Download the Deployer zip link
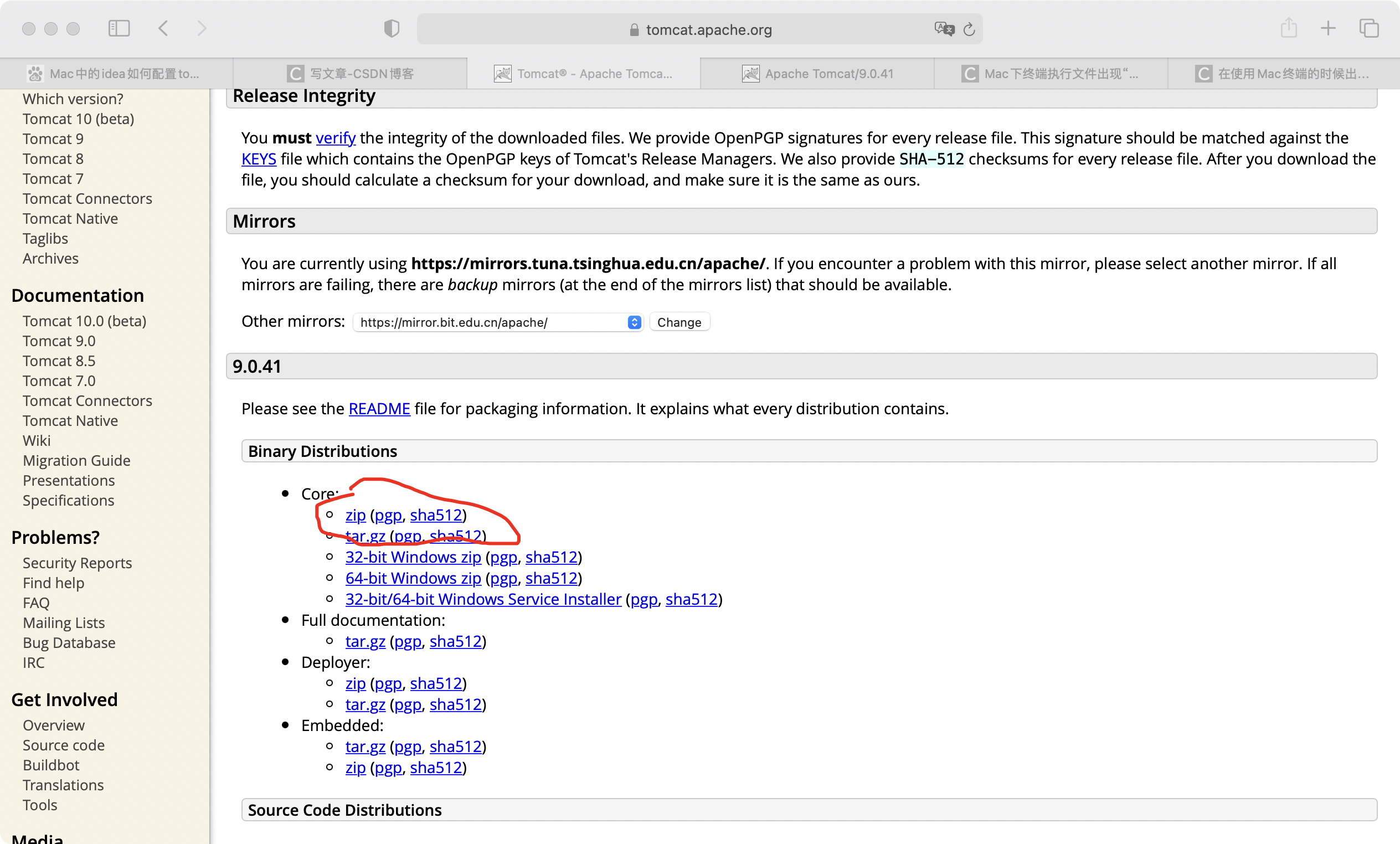1400x844 pixels. pyautogui.click(x=355, y=683)
